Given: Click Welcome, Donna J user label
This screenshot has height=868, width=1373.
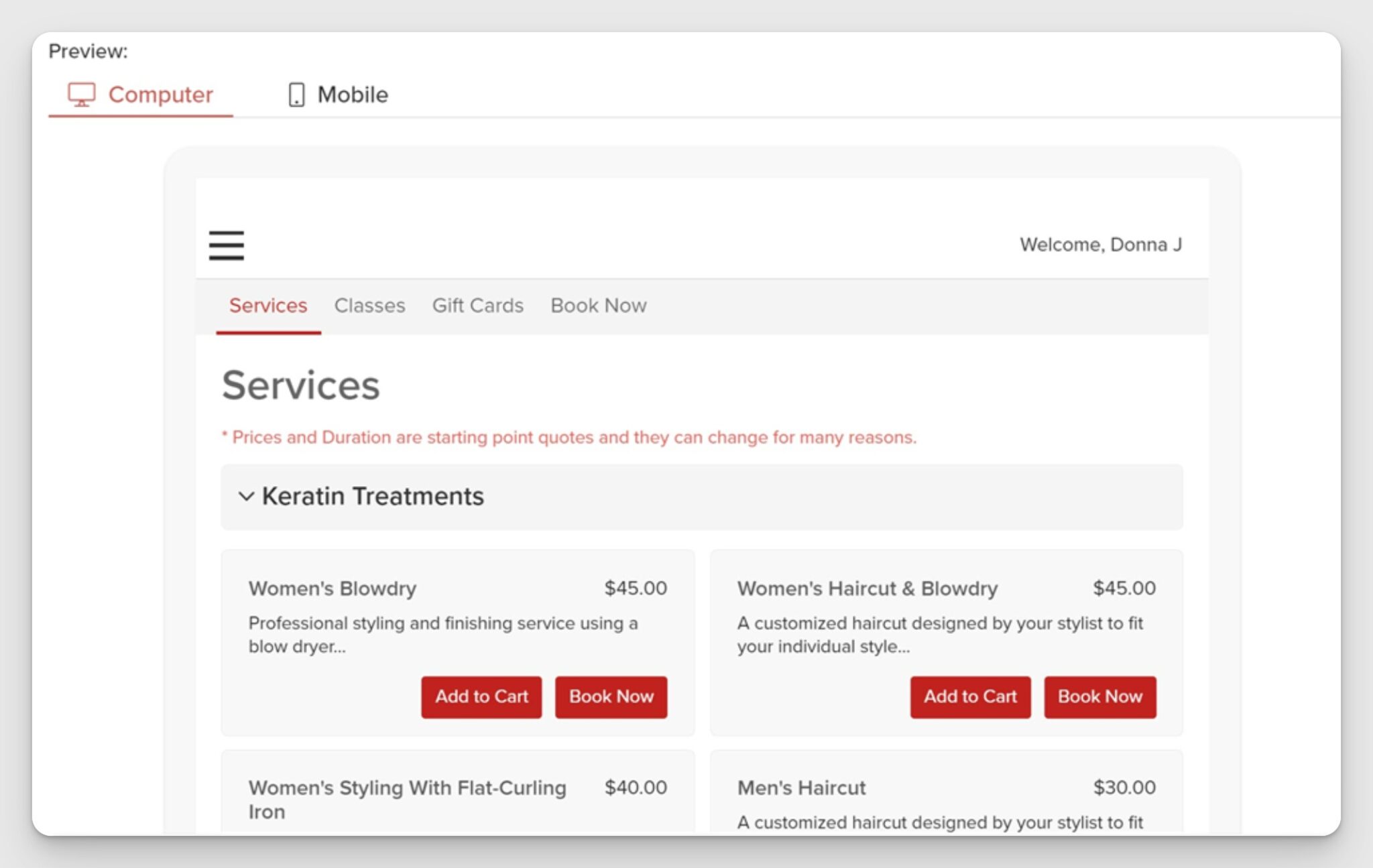Looking at the screenshot, I should coord(1100,245).
